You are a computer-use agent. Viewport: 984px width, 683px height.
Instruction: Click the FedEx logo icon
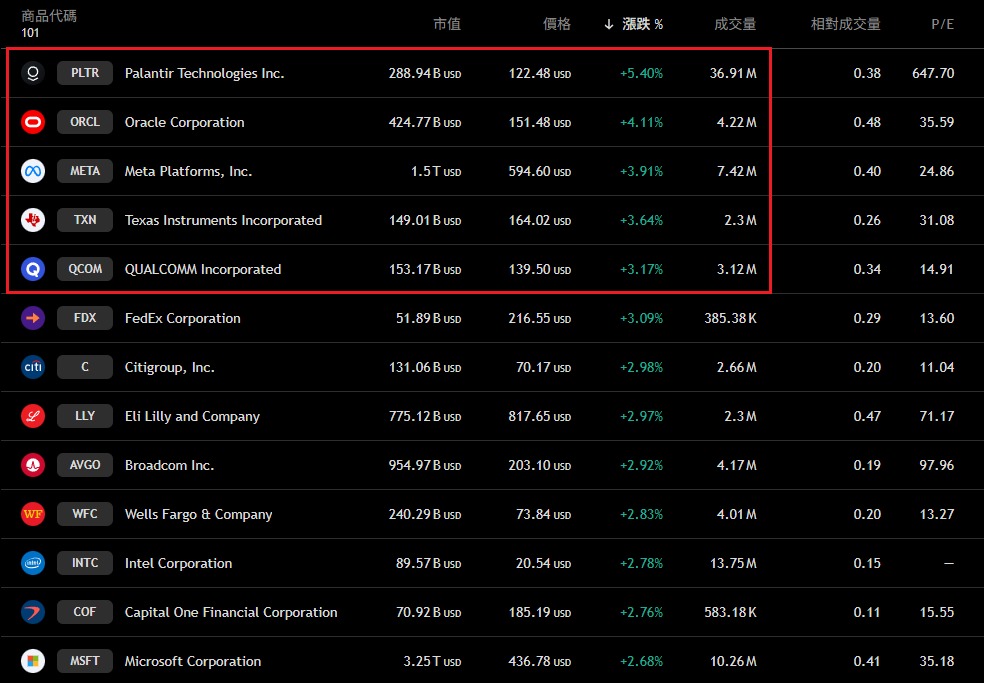pos(33,318)
